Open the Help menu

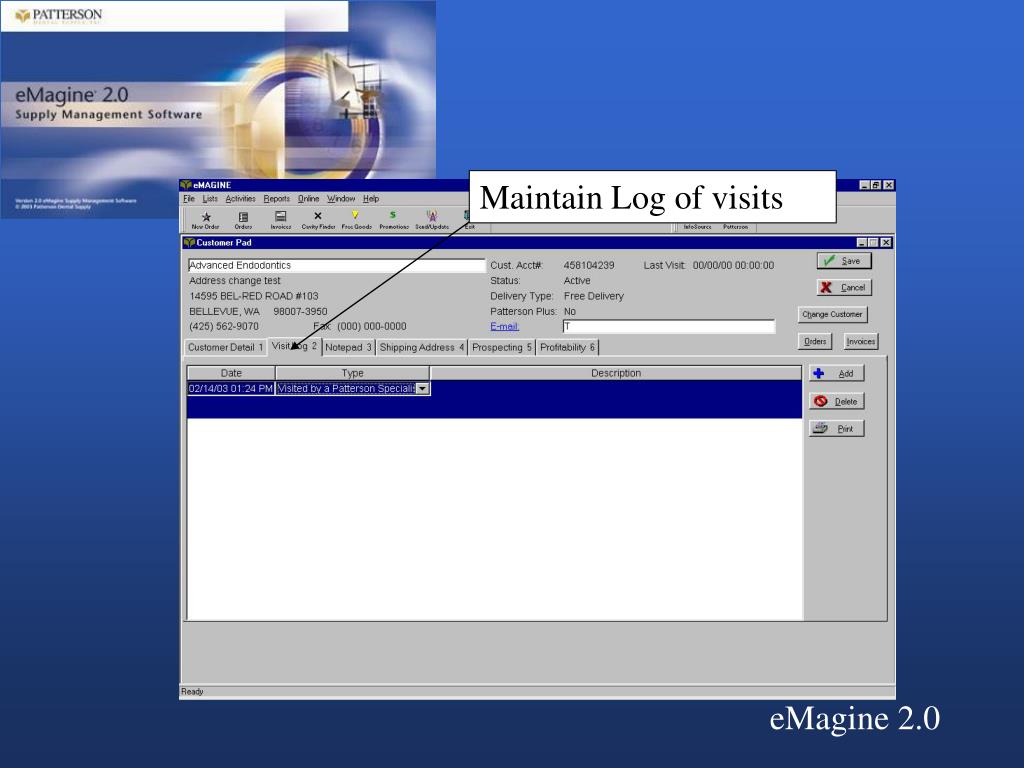pyautogui.click(x=371, y=199)
